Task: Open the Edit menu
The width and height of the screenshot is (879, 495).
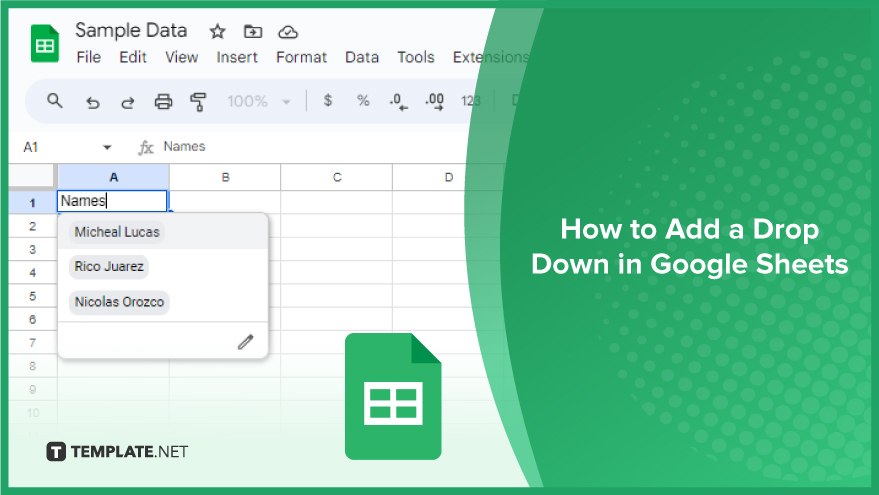Action: 133,57
